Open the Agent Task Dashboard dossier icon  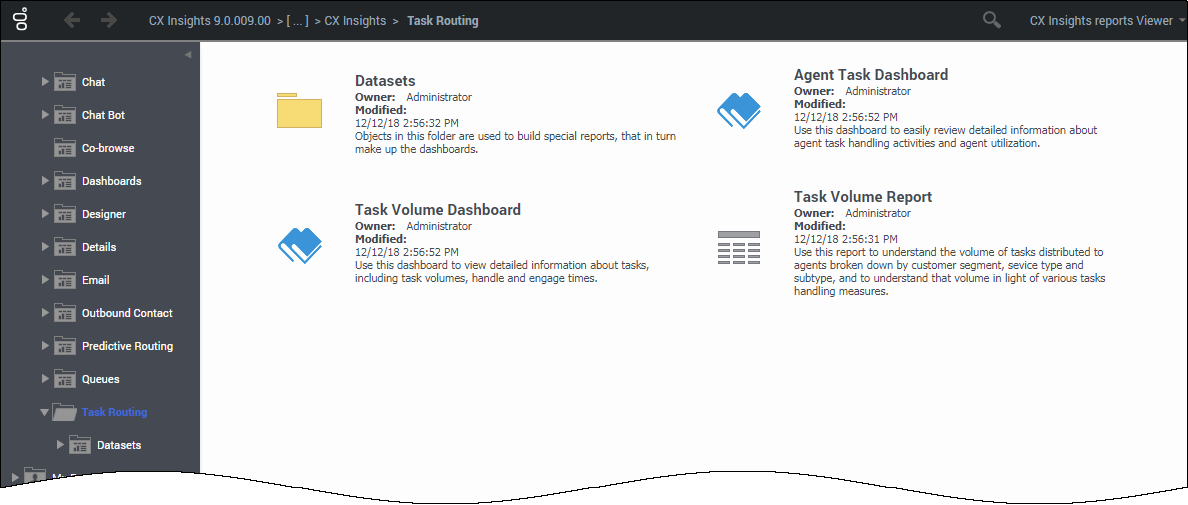pyautogui.click(x=738, y=111)
